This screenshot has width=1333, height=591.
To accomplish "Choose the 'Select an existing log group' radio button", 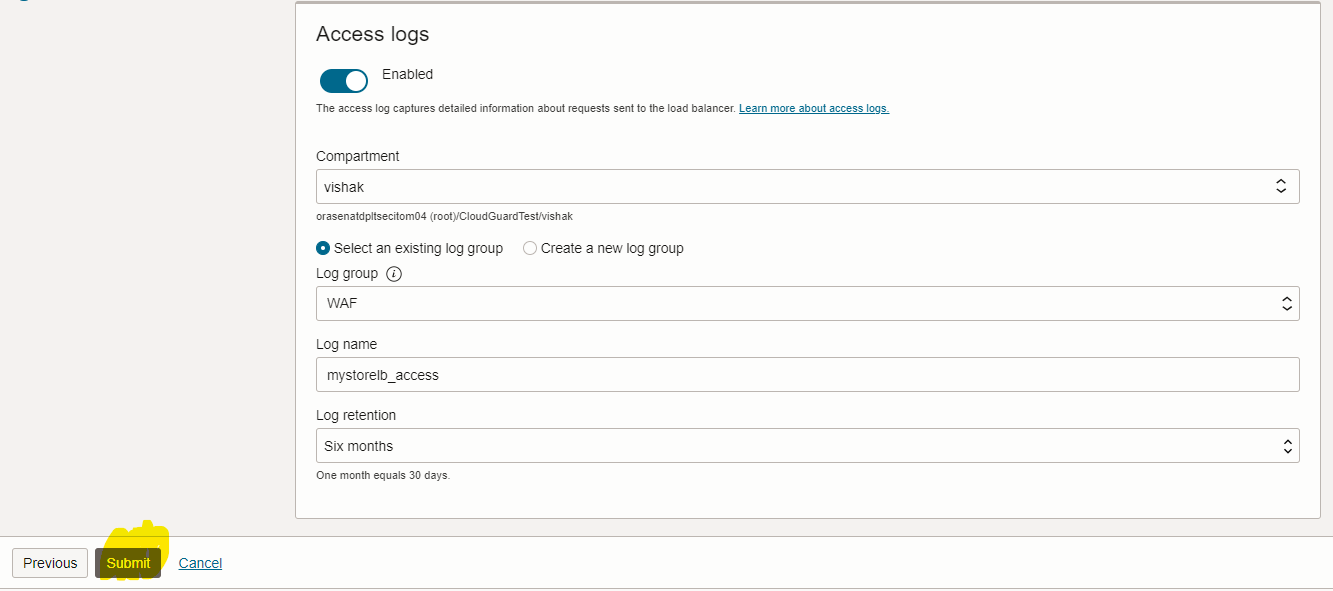I will 323,248.
